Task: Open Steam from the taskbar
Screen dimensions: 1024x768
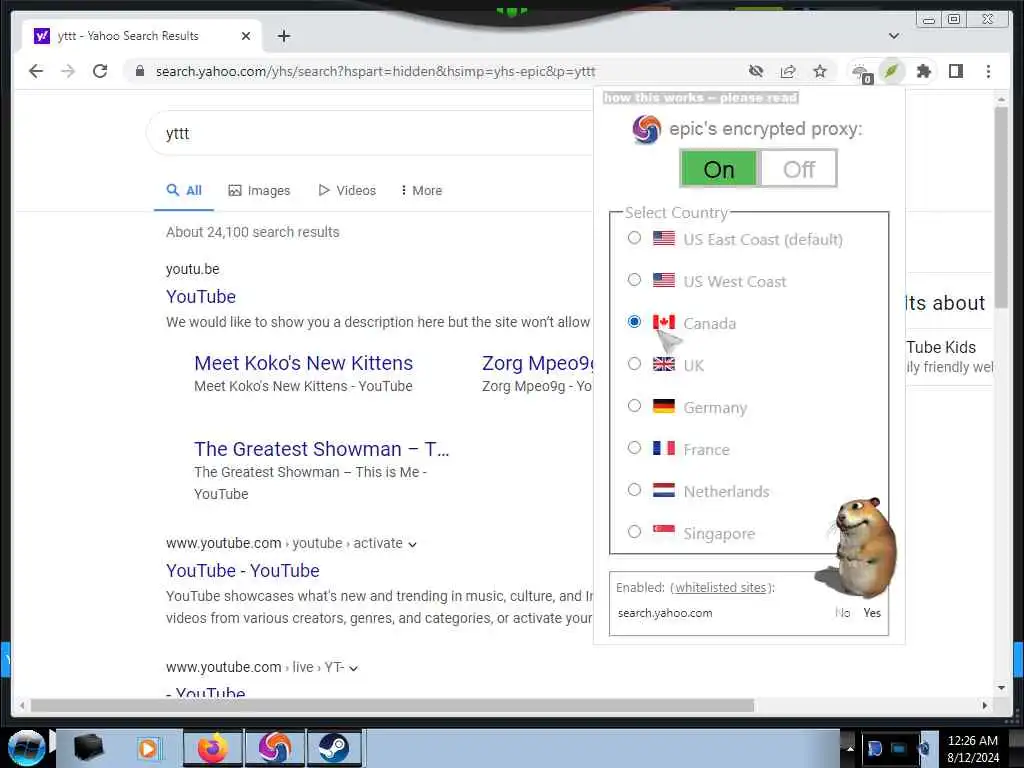Action: click(x=334, y=748)
